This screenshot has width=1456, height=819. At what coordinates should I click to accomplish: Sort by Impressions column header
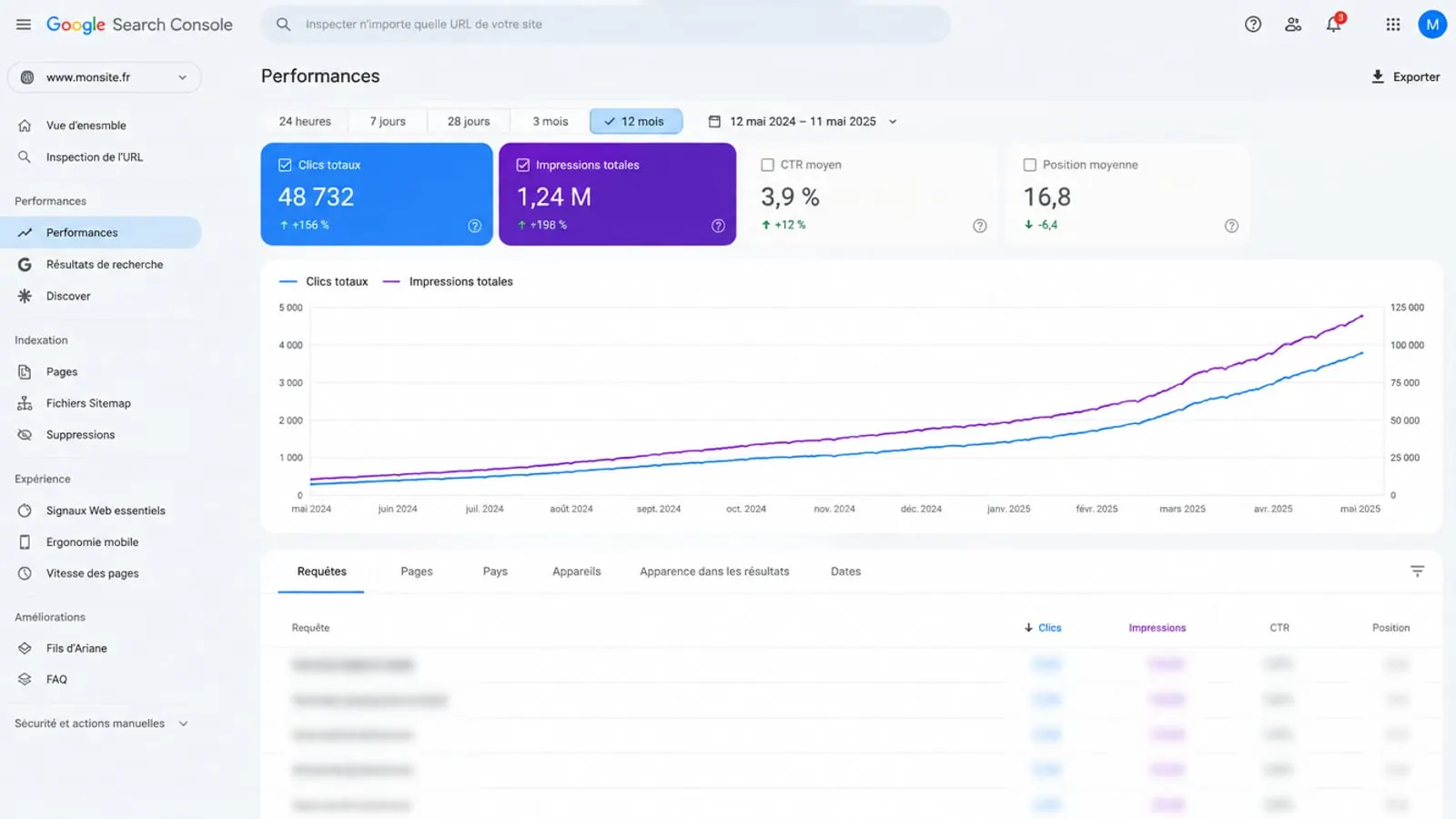(x=1158, y=628)
